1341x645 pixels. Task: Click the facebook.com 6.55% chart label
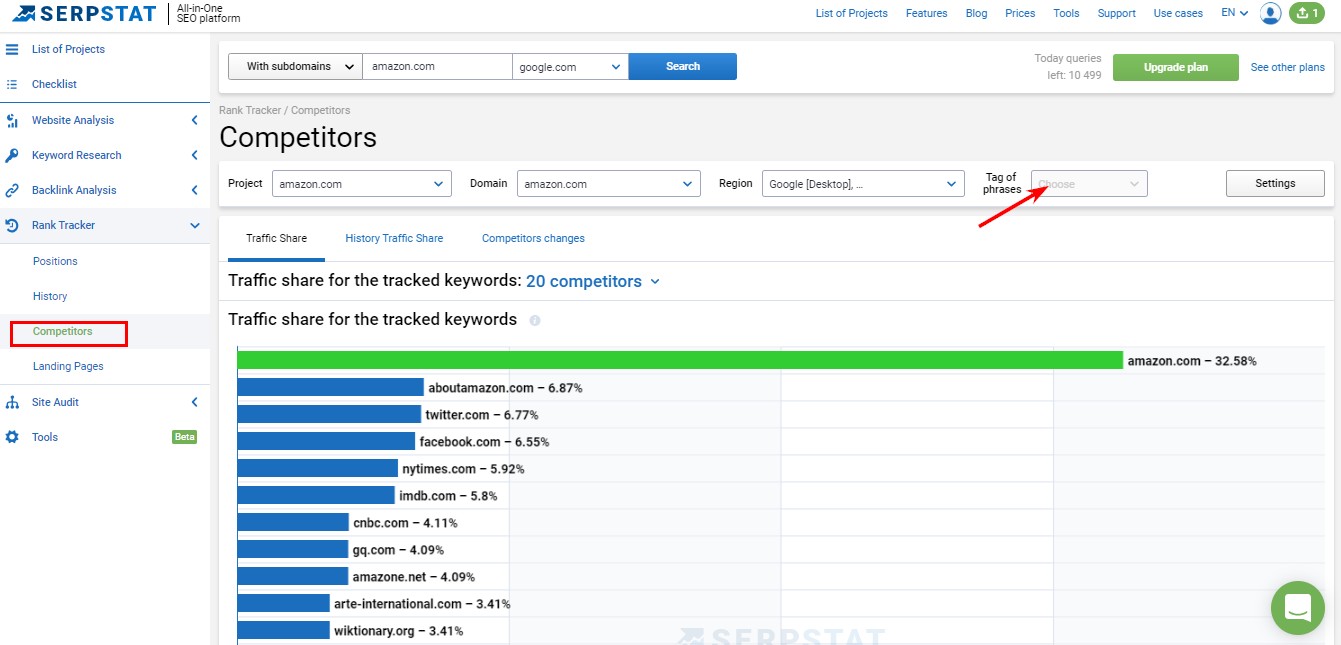[484, 441]
